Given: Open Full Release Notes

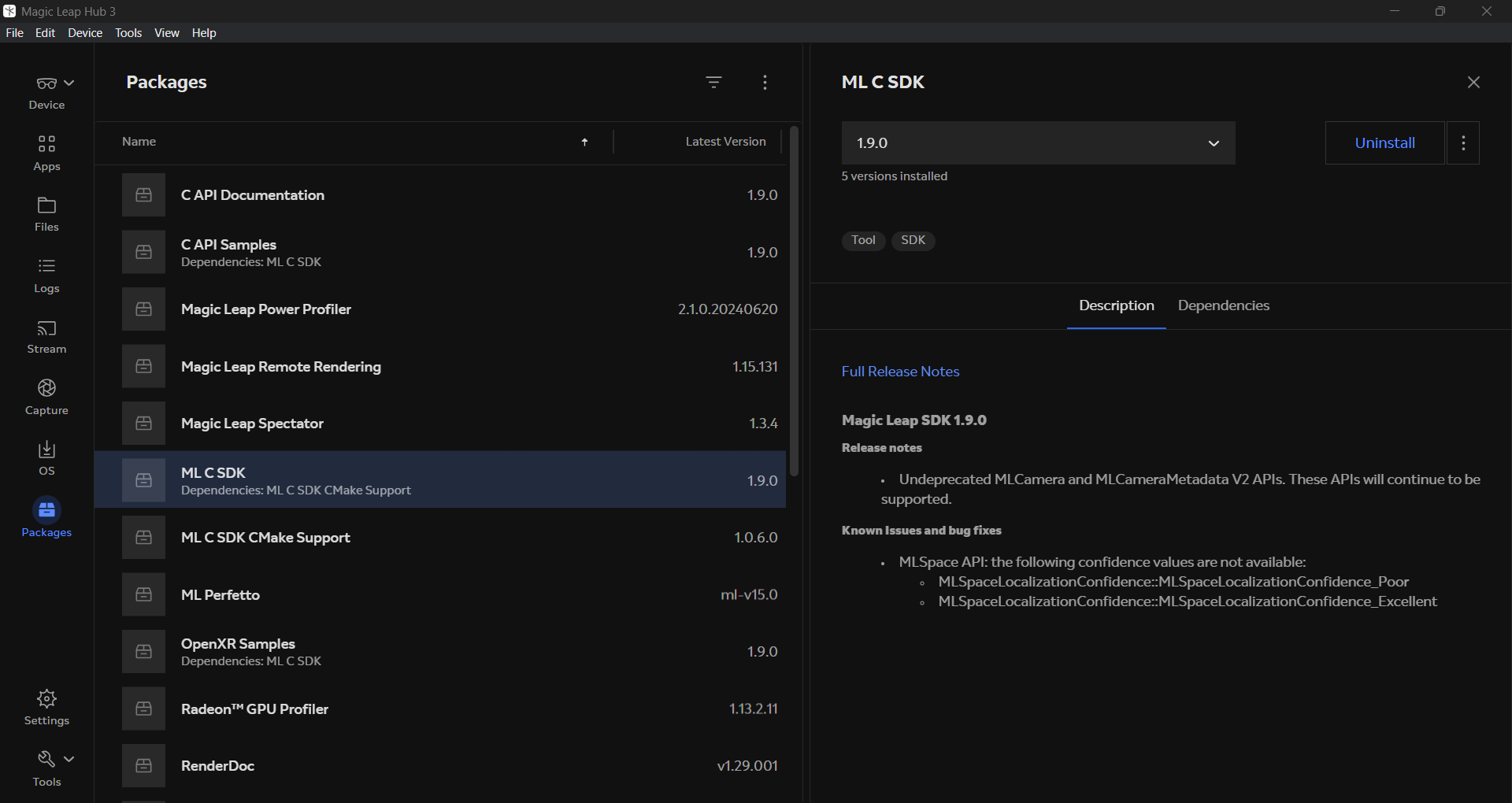Looking at the screenshot, I should coord(899,371).
